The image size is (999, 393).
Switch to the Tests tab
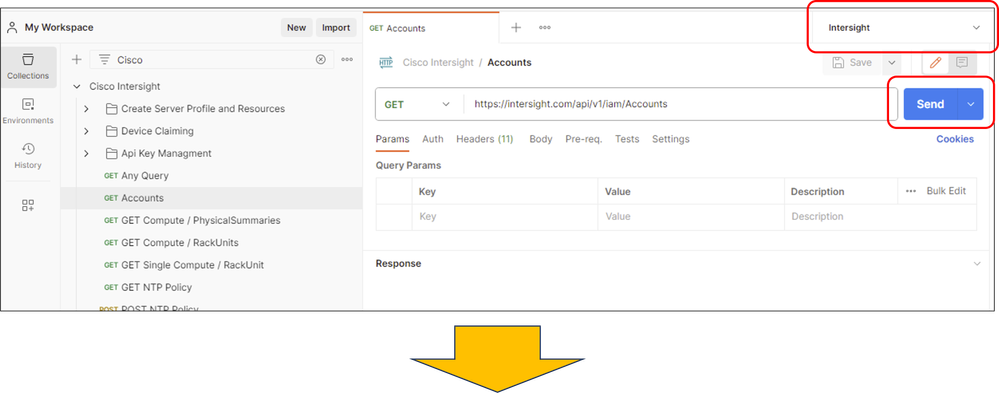tap(627, 139)
